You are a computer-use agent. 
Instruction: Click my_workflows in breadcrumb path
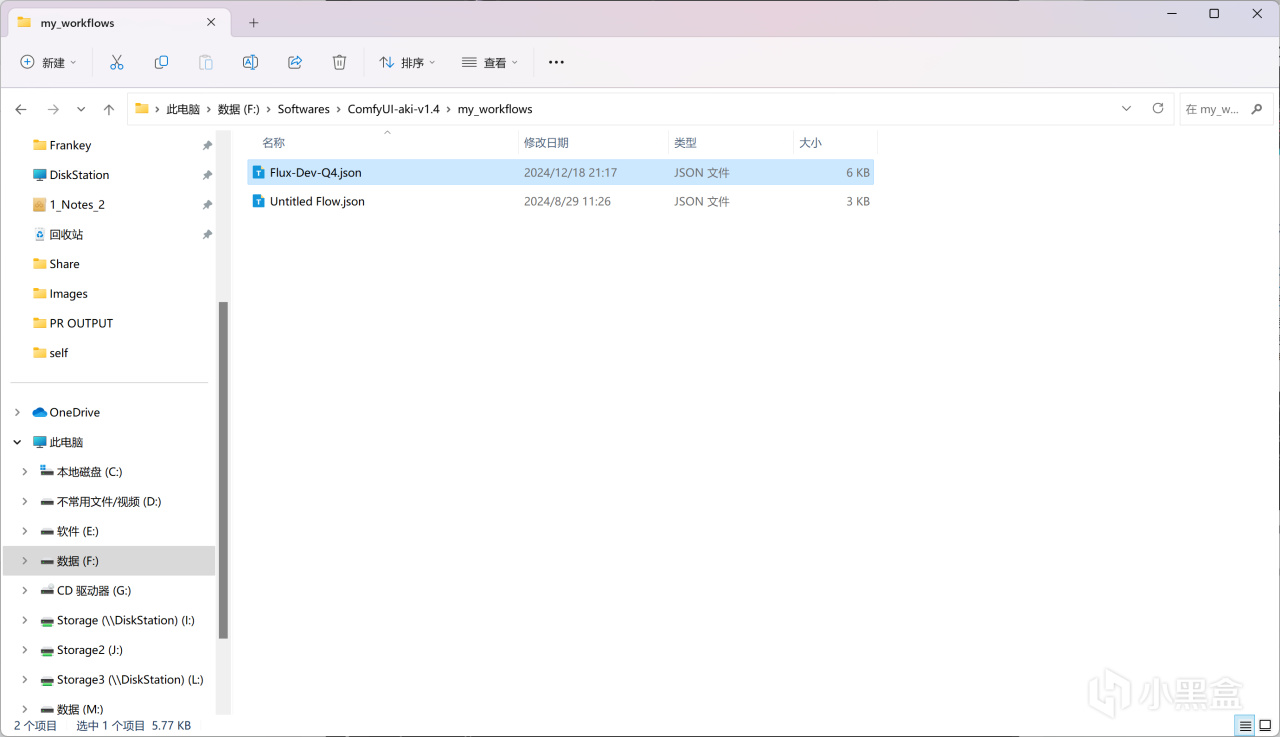click(495, 109)
